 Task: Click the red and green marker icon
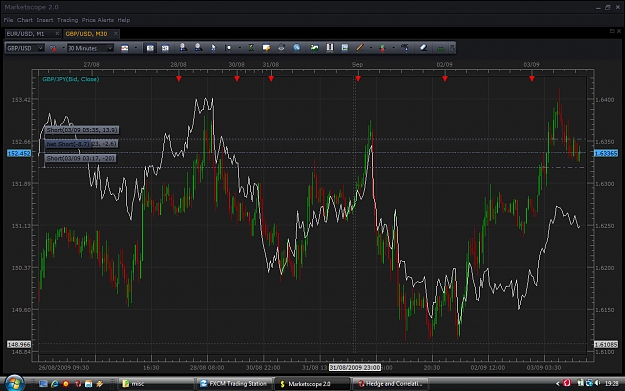(382, 48)
